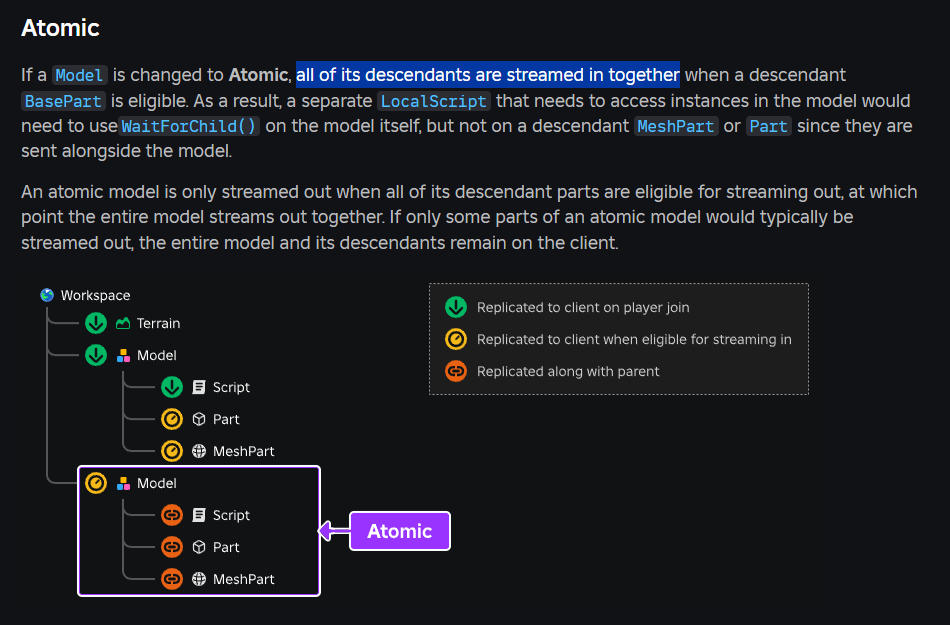The height and width of the screenshot is (625, 950).
Task: Click the Workspace globe icon
Action: 47,295
